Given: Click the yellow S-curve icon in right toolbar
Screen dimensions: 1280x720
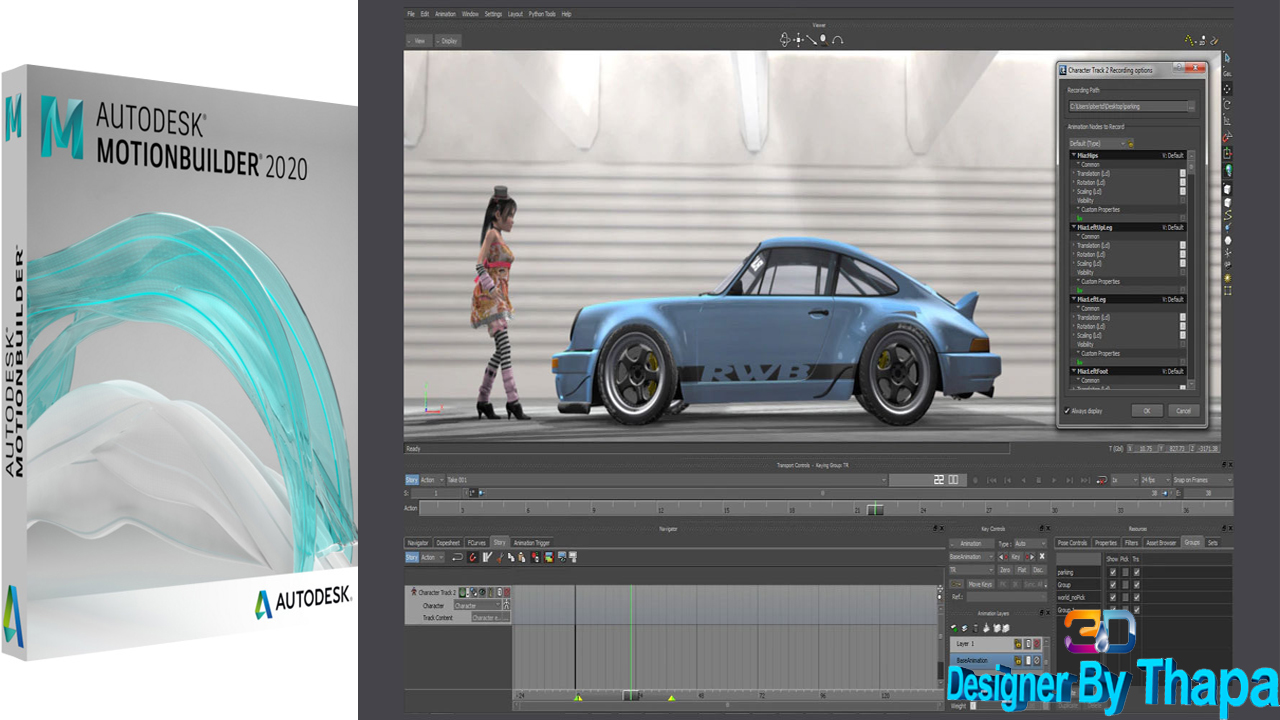Looking at the screenshot, I should coord(1227,215).
